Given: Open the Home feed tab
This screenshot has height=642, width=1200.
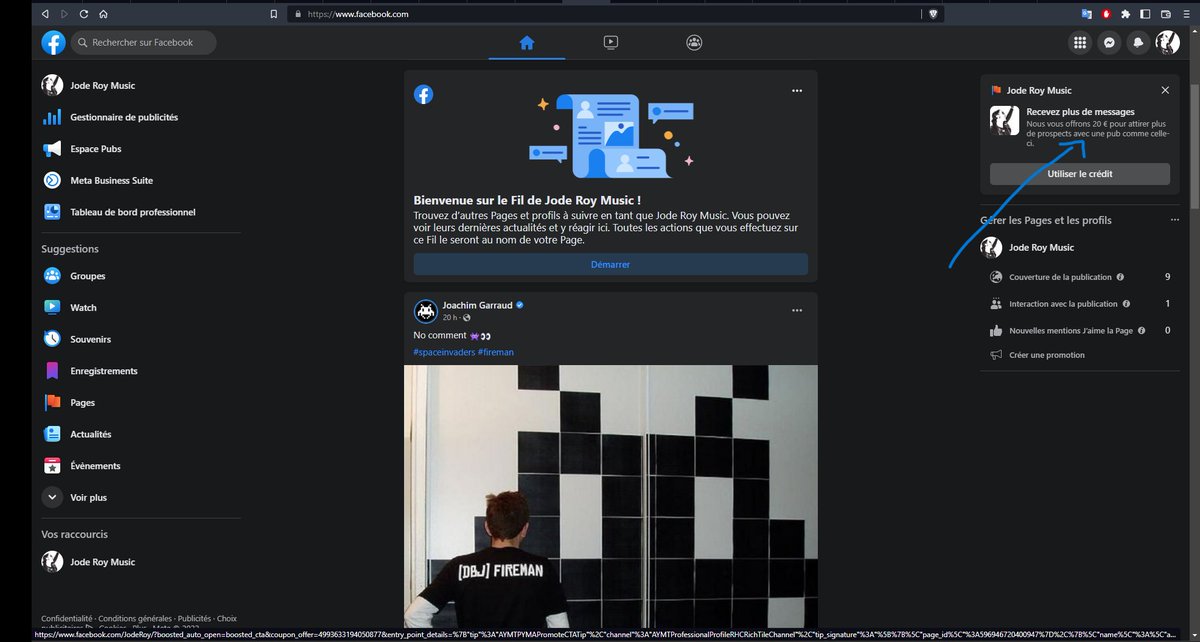Looking at the screenshot, I should 527,43.
